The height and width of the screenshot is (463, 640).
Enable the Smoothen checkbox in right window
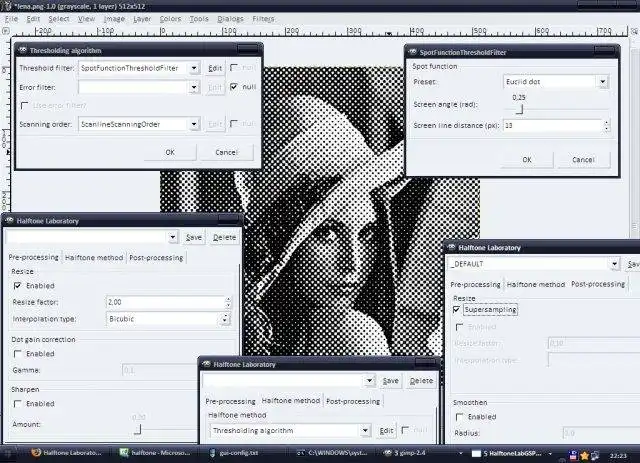[x=460, y=416]
